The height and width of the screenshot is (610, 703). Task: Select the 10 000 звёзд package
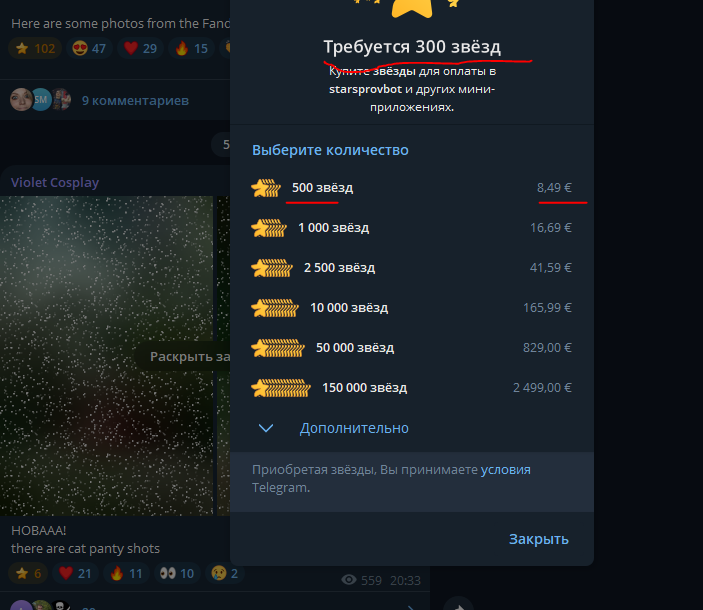click(412, 307)
